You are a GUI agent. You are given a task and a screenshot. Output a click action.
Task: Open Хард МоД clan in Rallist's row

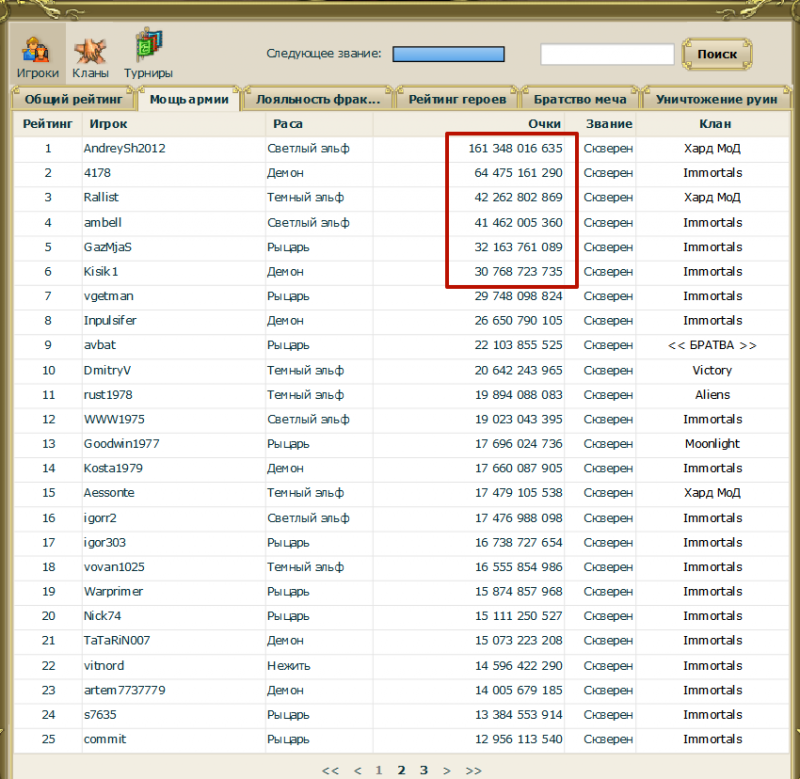pos(712,197)
